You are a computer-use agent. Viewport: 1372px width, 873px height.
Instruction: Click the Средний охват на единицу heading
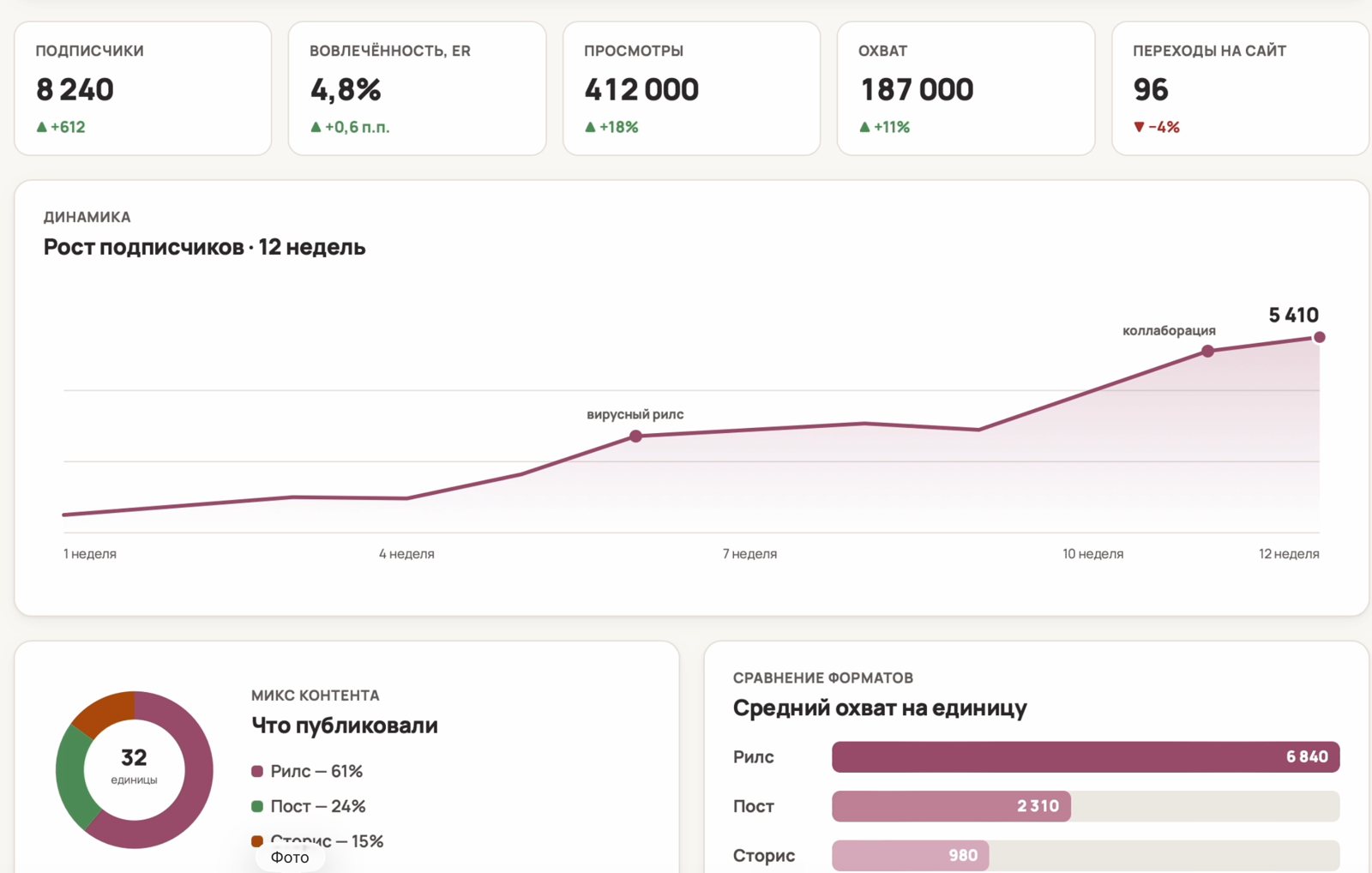coord(880,708)
